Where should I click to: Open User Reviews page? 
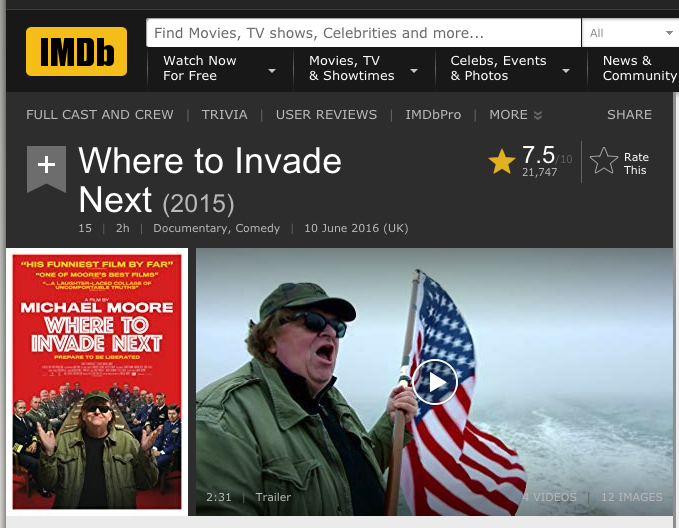(326, 115)
